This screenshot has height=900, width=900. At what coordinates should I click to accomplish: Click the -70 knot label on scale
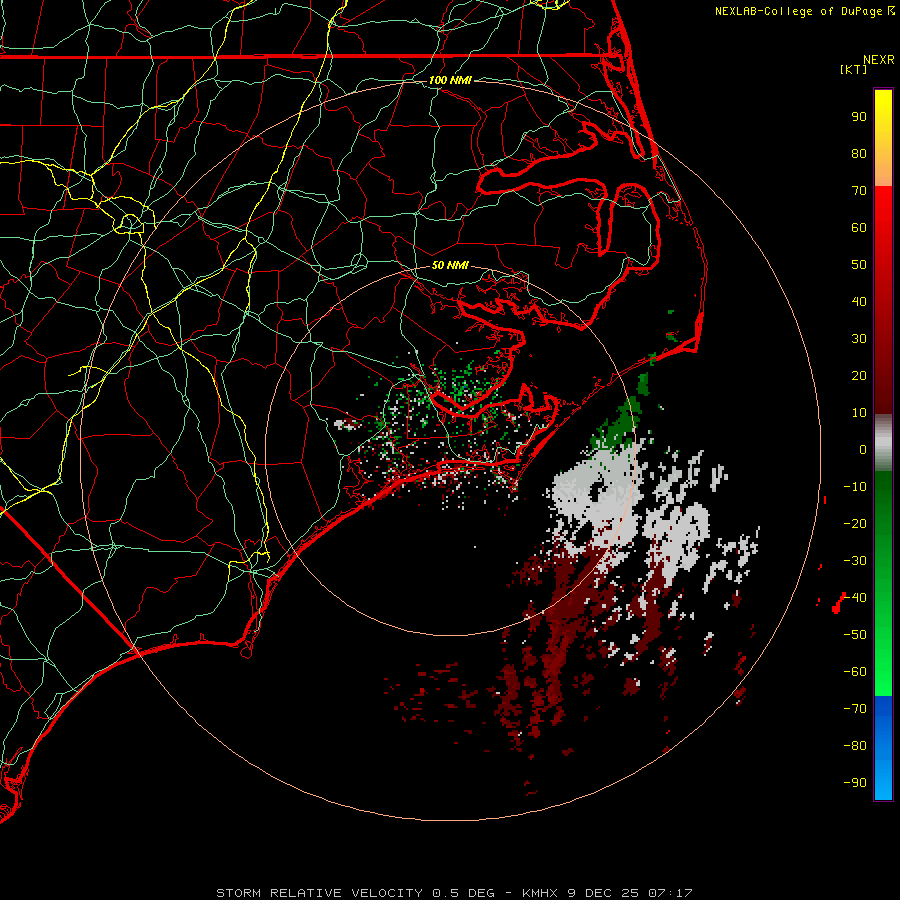tap(855, 709)
